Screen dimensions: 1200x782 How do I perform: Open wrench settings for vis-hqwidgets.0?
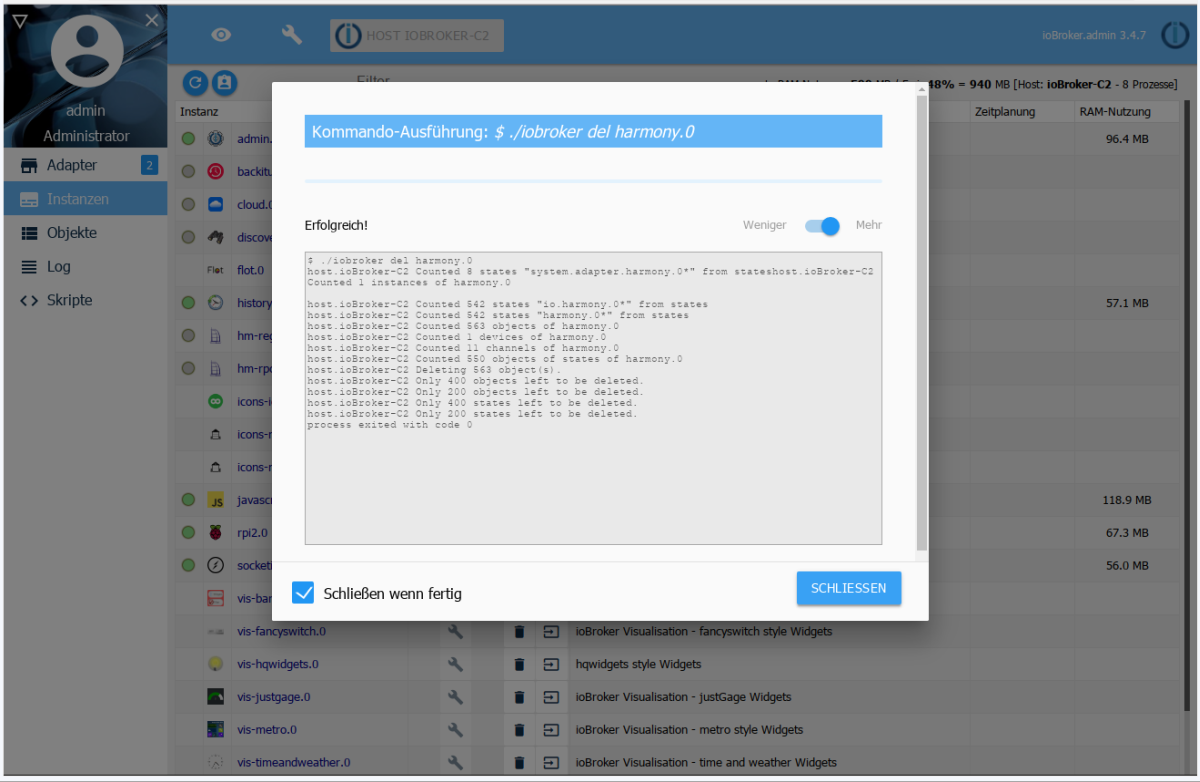(x=455, y=664)
